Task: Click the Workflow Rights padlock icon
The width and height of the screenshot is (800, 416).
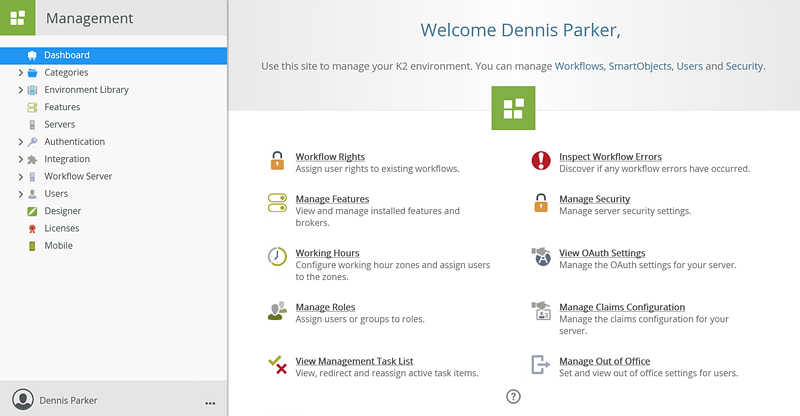Action: (x=277, y=161)
